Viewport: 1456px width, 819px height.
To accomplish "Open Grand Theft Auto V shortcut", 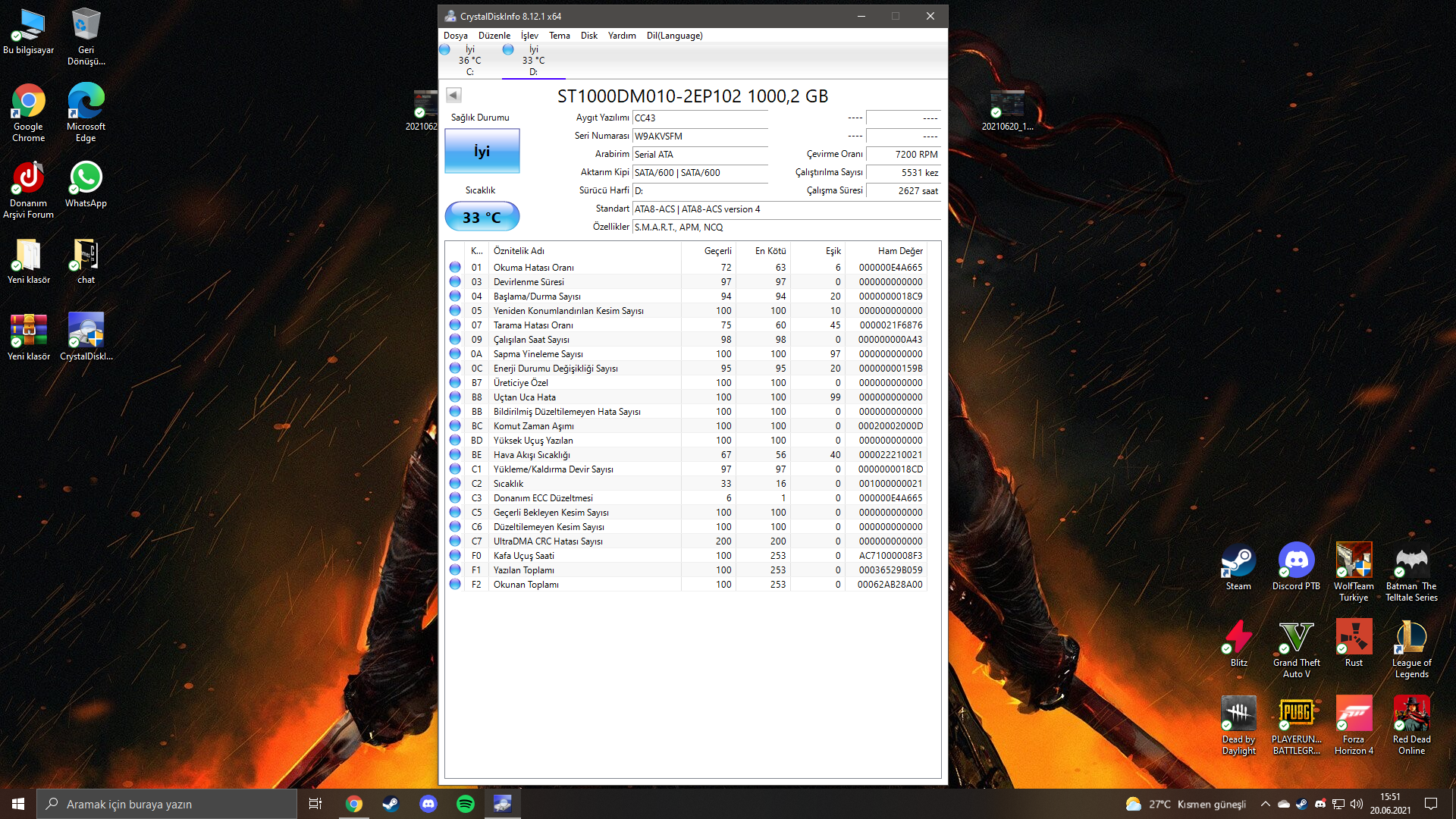I will pos(1296,649).
